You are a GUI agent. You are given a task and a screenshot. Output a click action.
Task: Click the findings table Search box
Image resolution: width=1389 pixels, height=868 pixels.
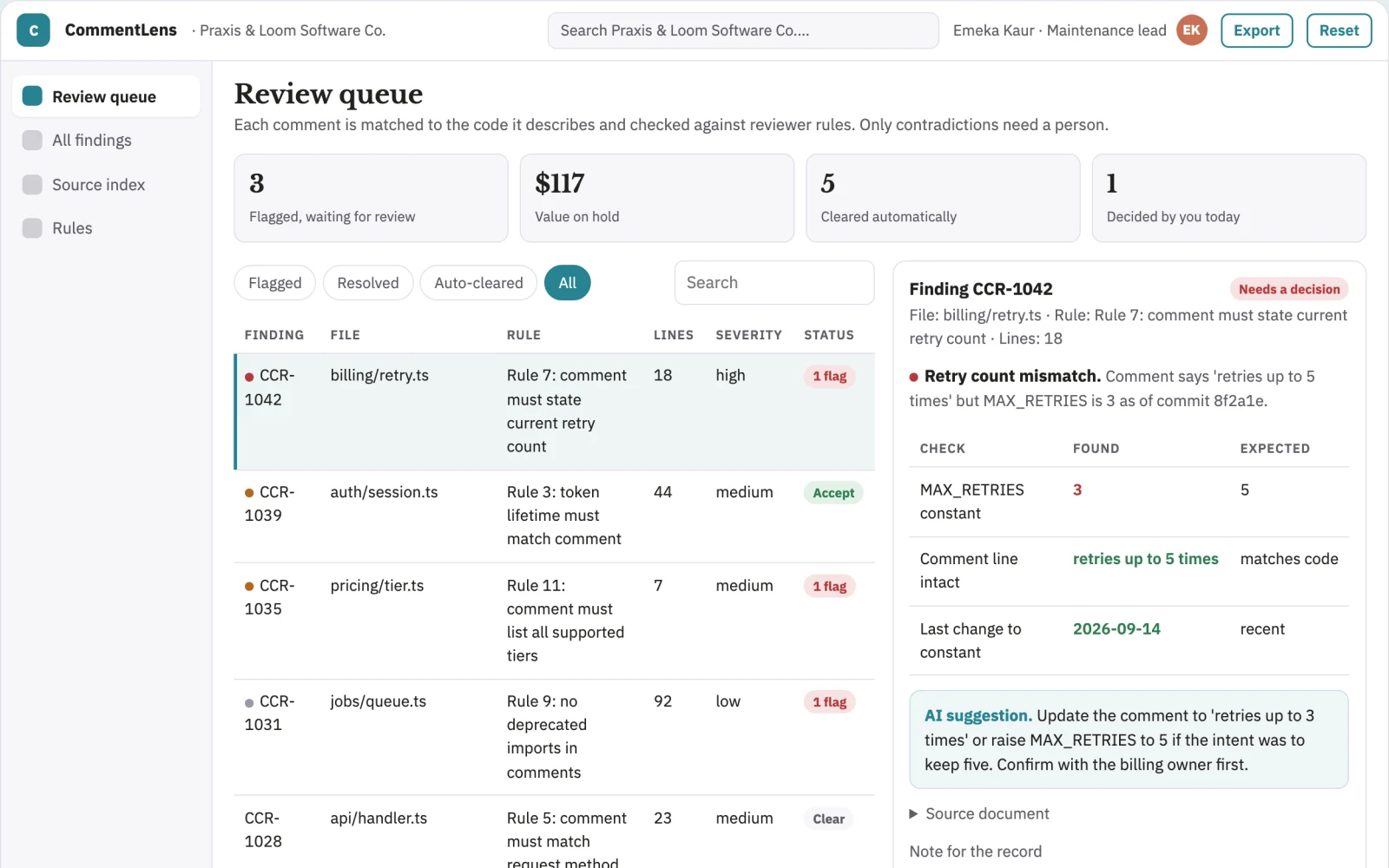(x=774, y=283)
